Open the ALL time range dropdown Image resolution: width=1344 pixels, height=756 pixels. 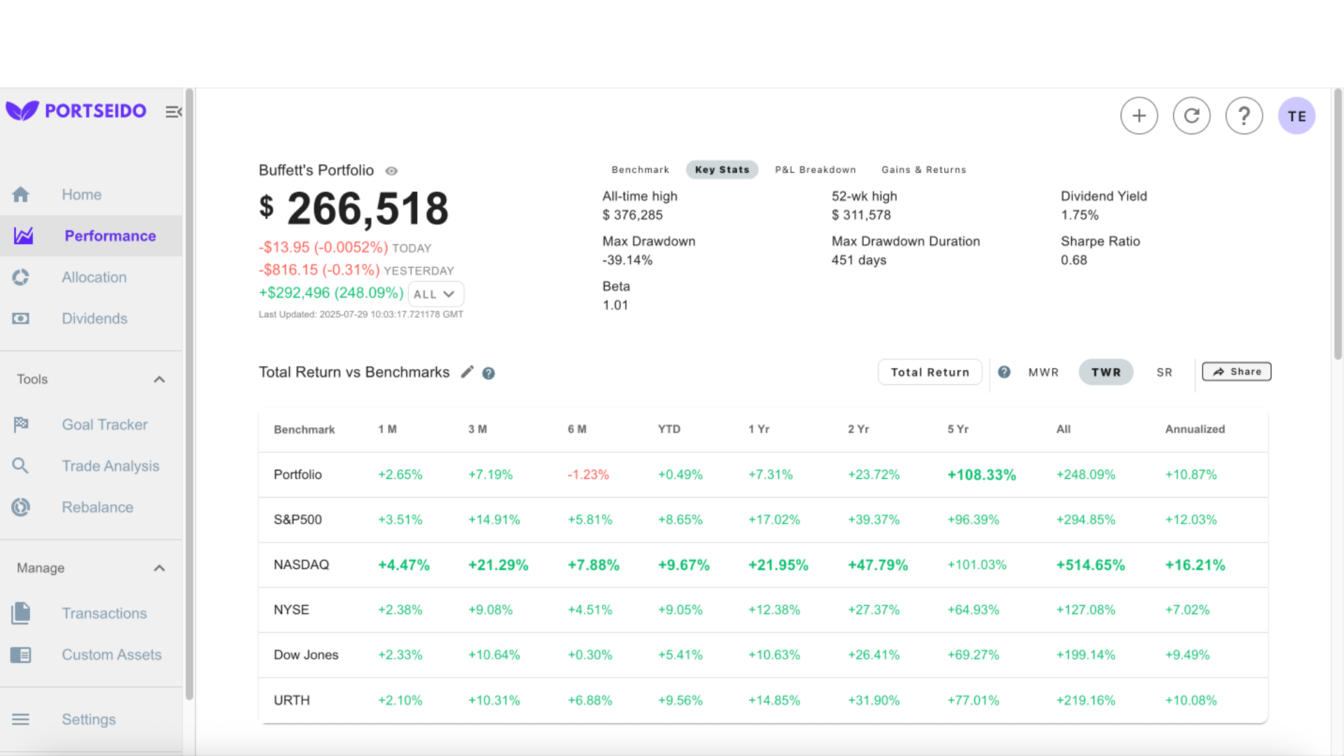(435, 294)
